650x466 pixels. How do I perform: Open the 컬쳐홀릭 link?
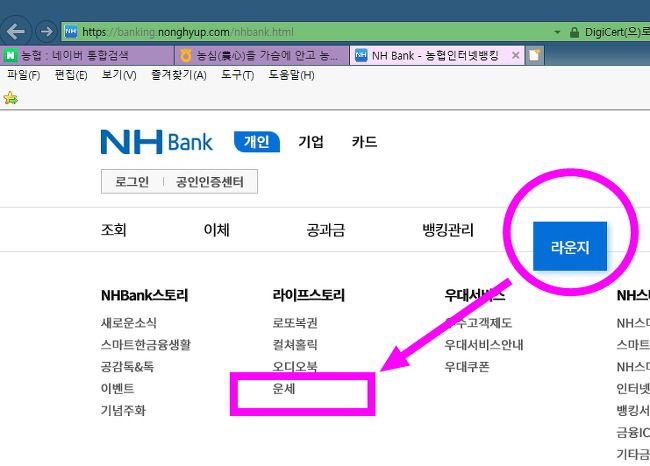point(295,345)
